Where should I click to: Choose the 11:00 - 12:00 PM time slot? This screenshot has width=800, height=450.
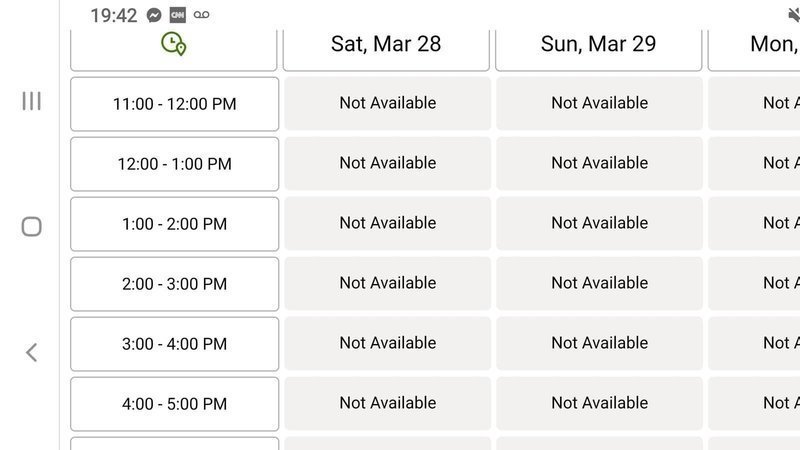point(174,104)
